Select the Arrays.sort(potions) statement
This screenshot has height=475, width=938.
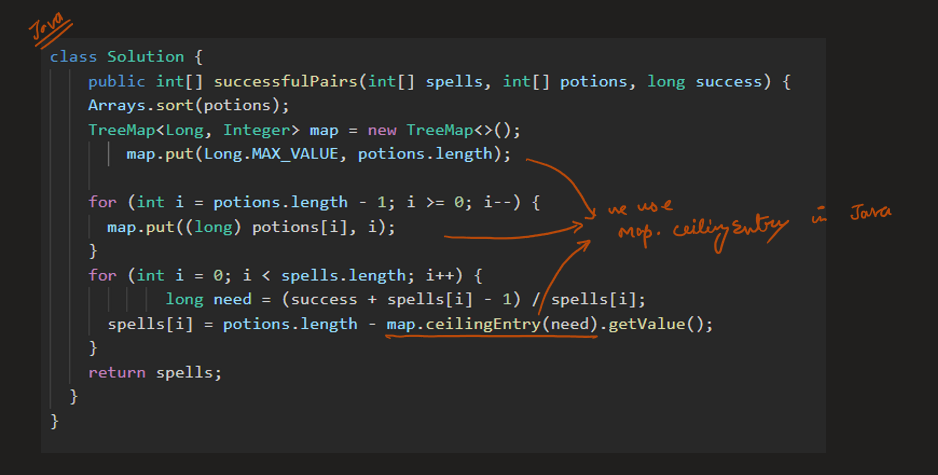[188, 105]
